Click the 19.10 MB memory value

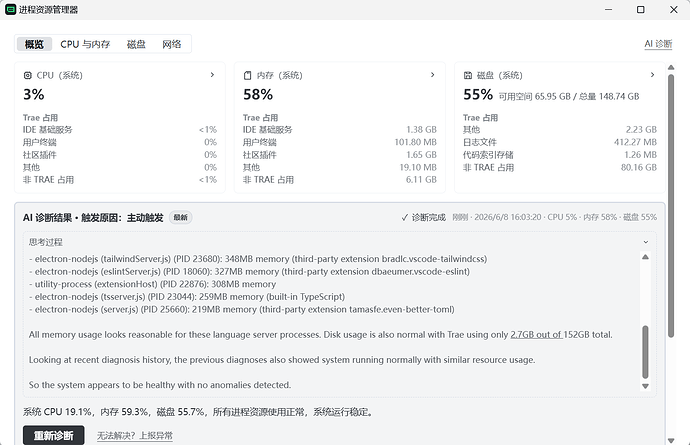click(x=418, y=167)
